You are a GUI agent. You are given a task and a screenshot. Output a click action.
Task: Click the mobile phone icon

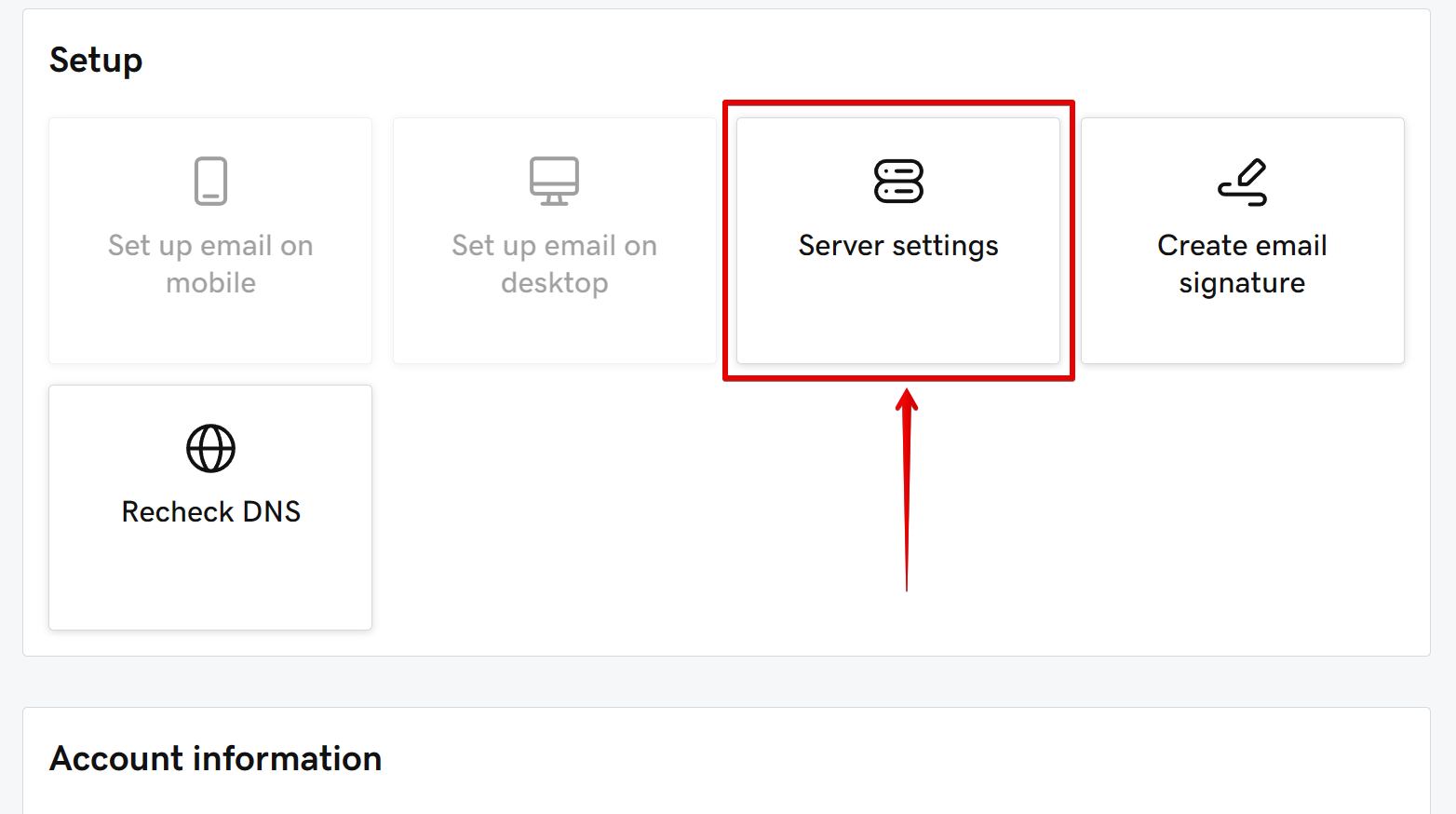210,181
